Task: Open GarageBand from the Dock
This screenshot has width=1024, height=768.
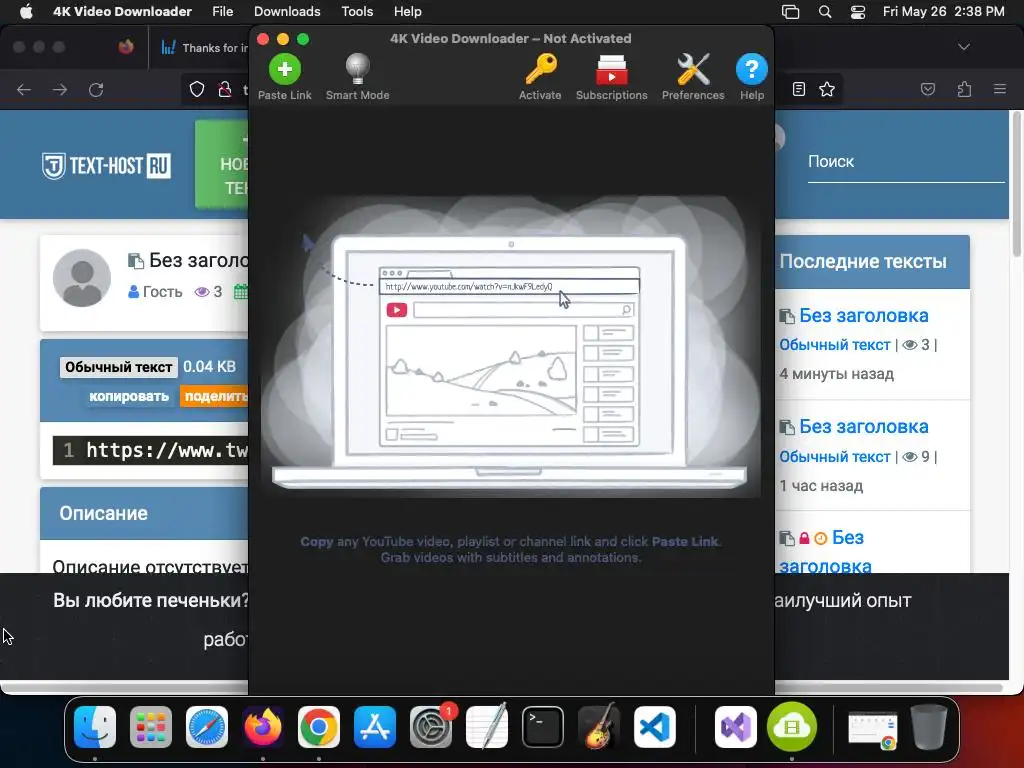Action: pos(599,726)
